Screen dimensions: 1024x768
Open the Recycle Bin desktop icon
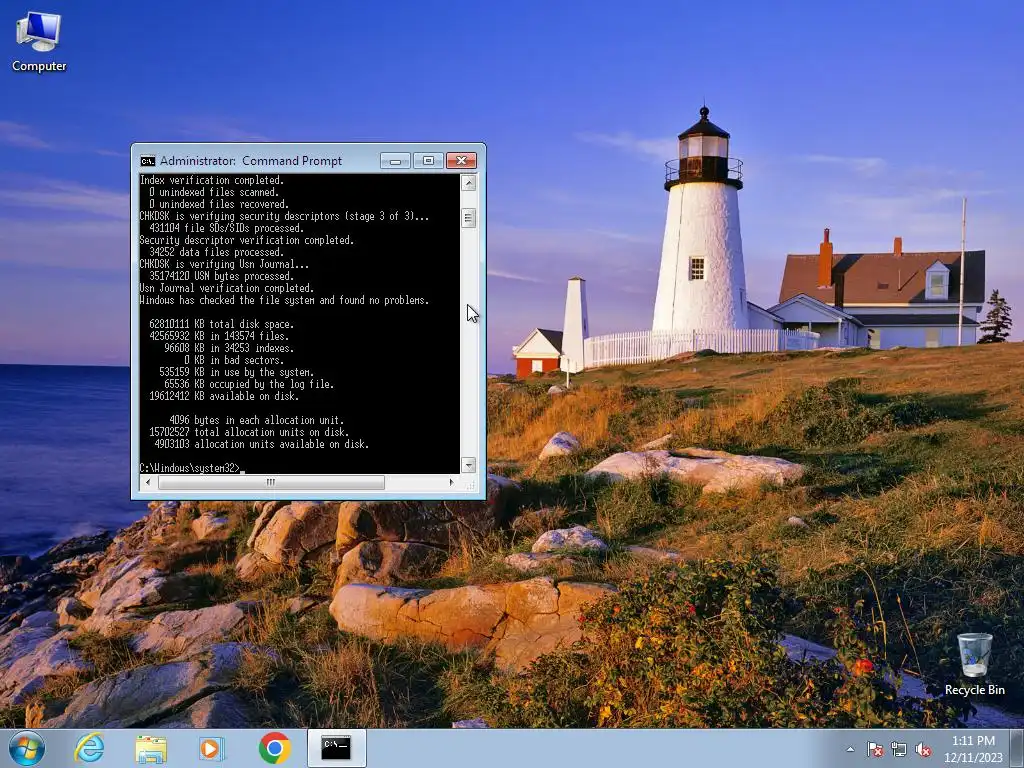click(974, 664)
